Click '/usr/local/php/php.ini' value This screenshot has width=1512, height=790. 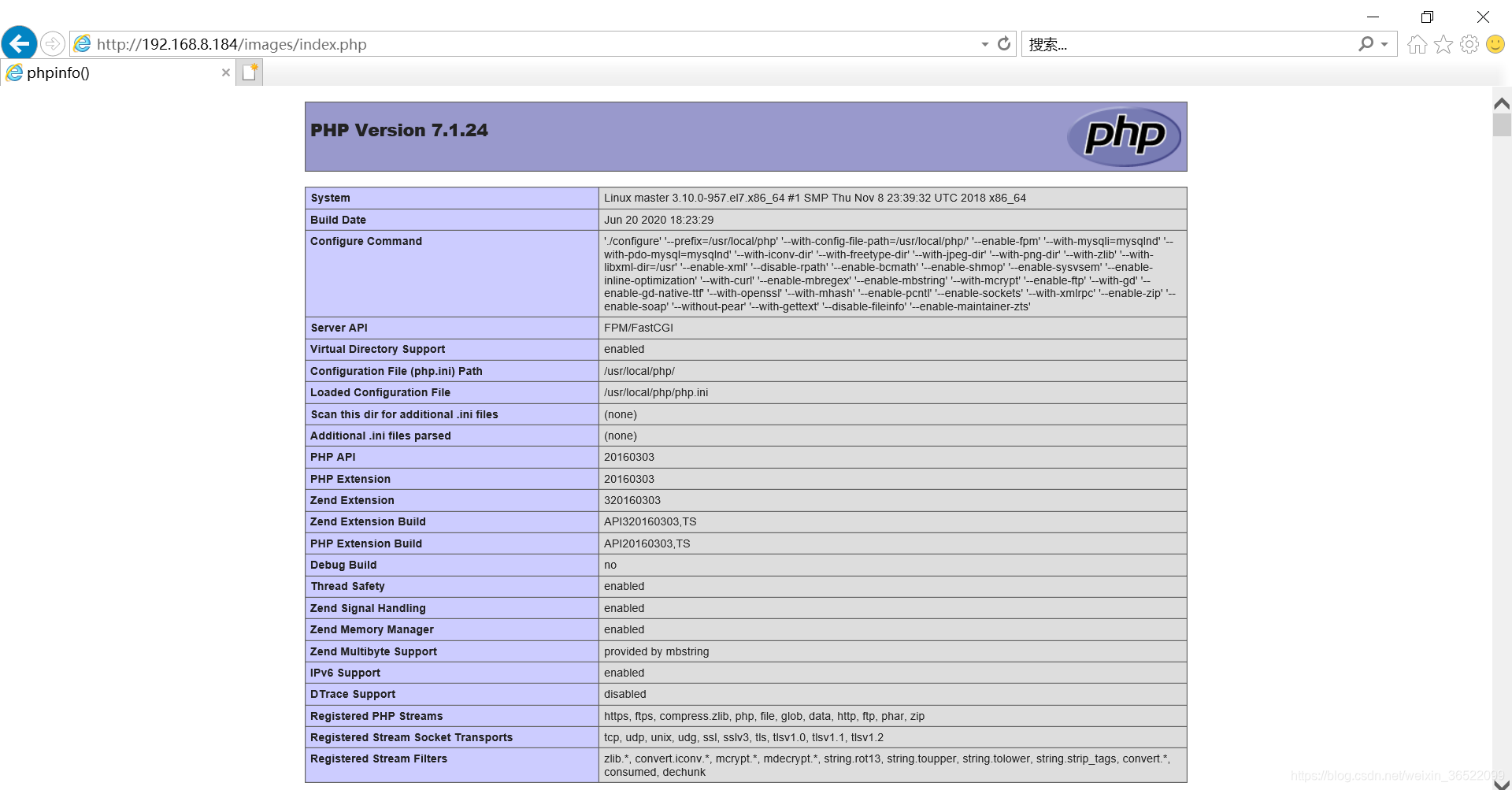coord(656,392)
